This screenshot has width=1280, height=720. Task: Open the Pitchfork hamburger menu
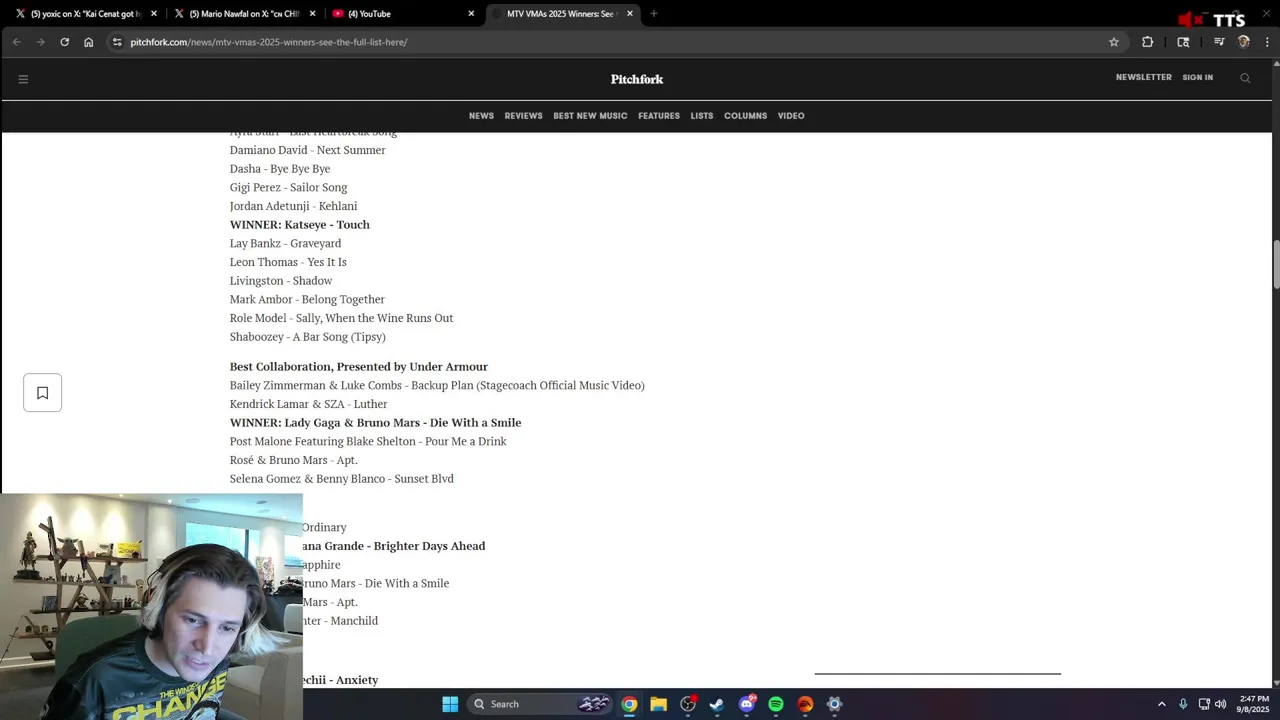point(23,79)
